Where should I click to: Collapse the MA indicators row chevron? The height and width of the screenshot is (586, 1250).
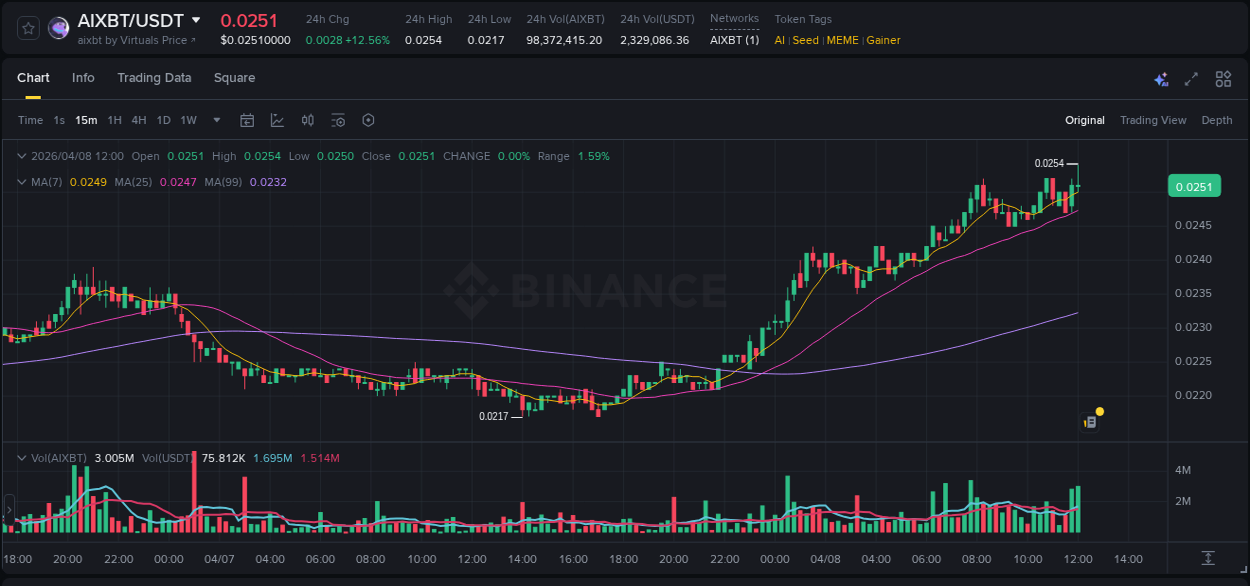click(22, 181)
